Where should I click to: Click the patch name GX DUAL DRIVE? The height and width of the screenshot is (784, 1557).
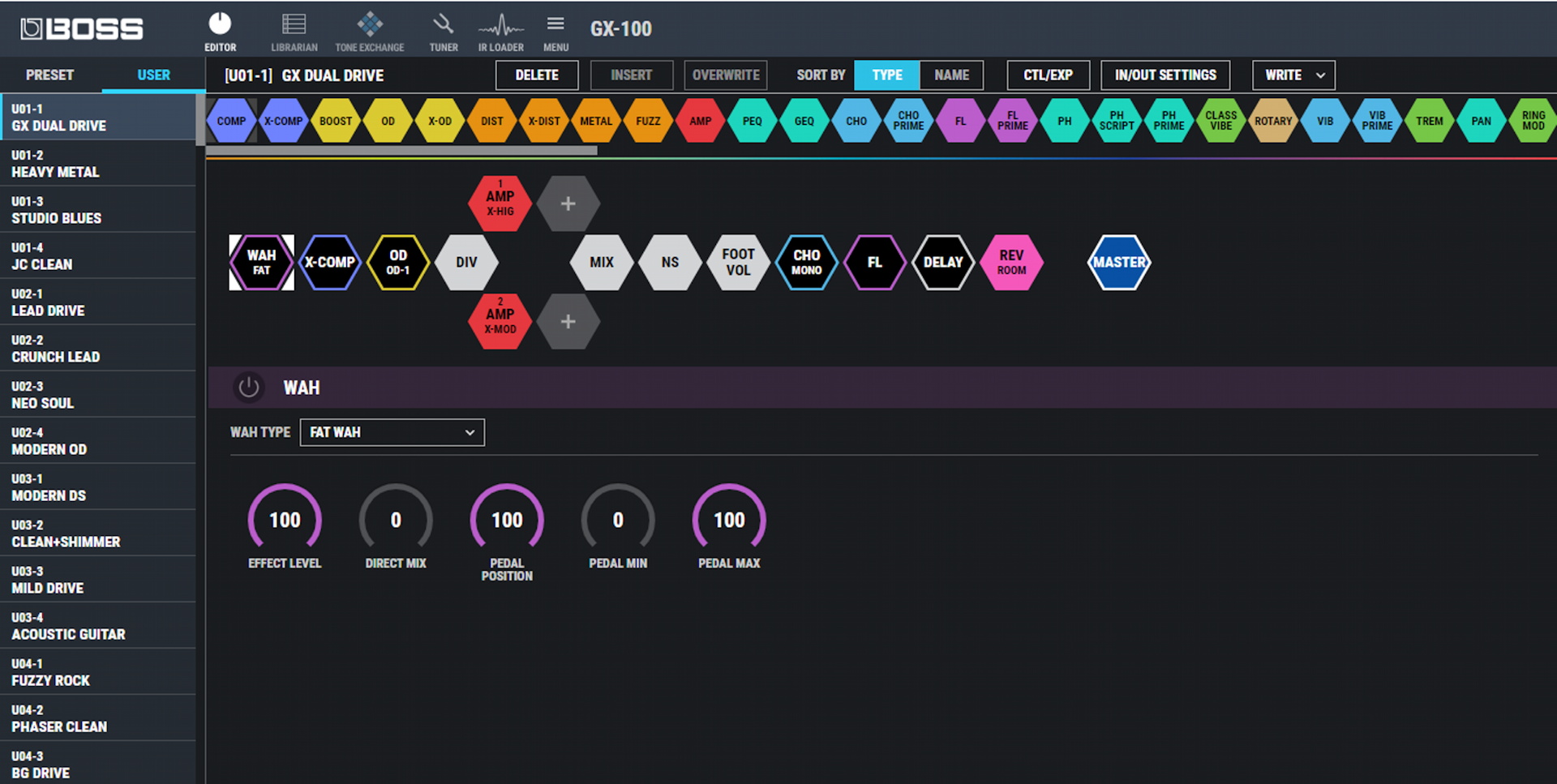[x=332, y=75]
